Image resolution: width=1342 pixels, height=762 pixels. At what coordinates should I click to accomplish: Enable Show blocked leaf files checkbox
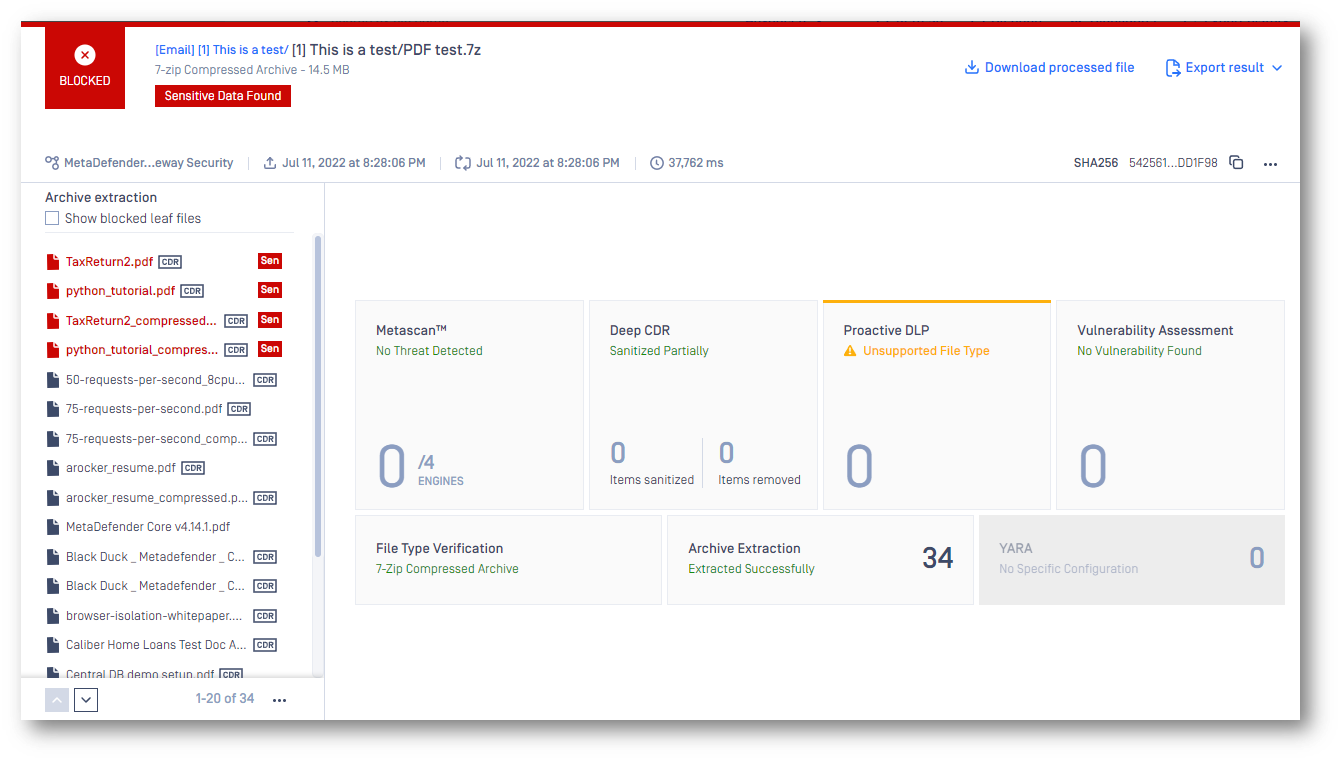pos(52,218)
